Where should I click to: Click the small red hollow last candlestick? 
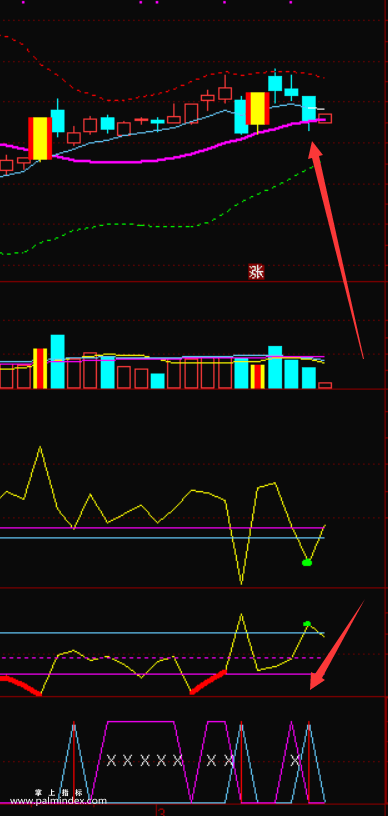(x=325, y=118)
